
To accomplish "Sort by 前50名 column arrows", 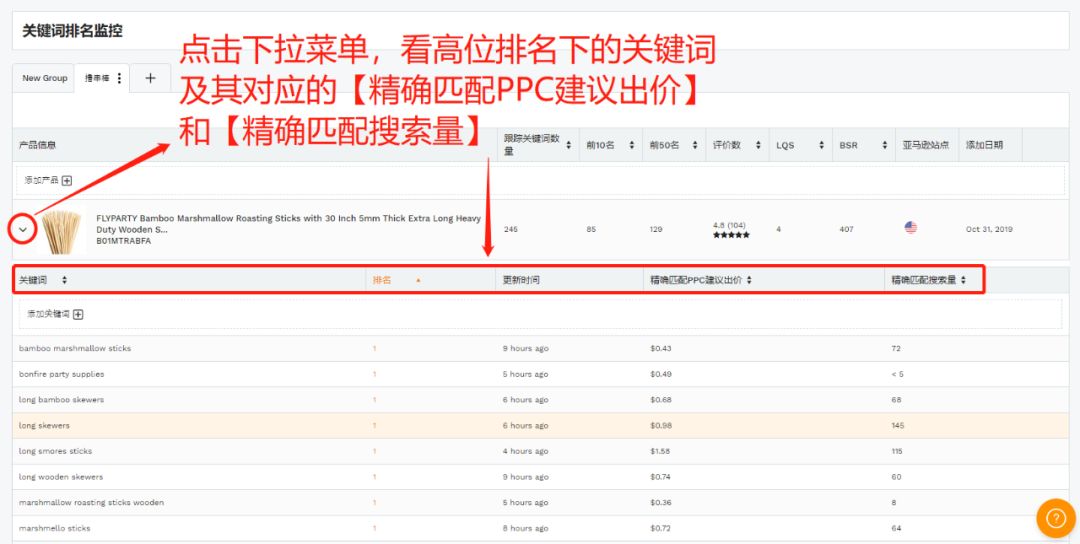I will (x=696, y=145).
